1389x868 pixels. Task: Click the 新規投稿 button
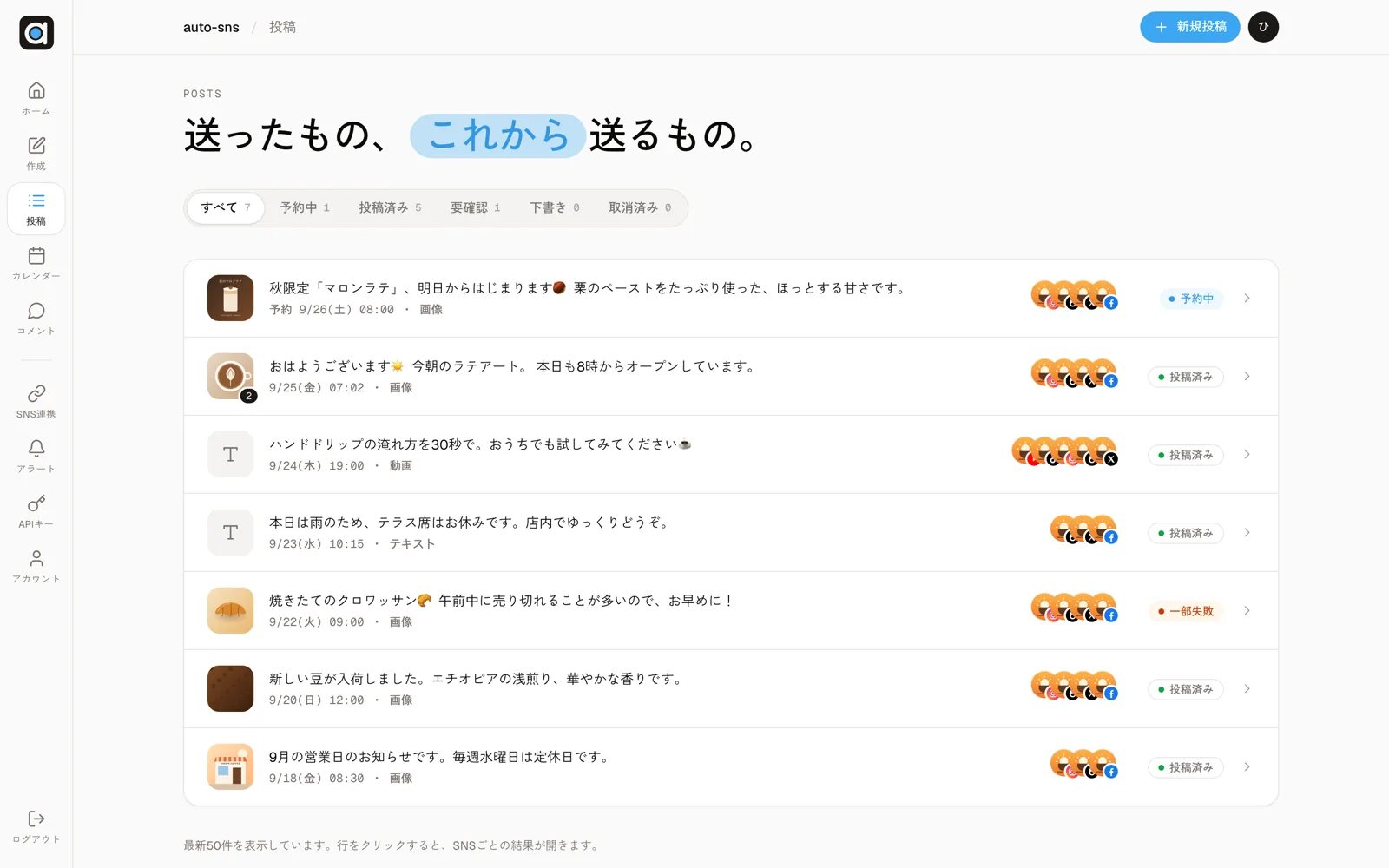tap(1189, 27)
